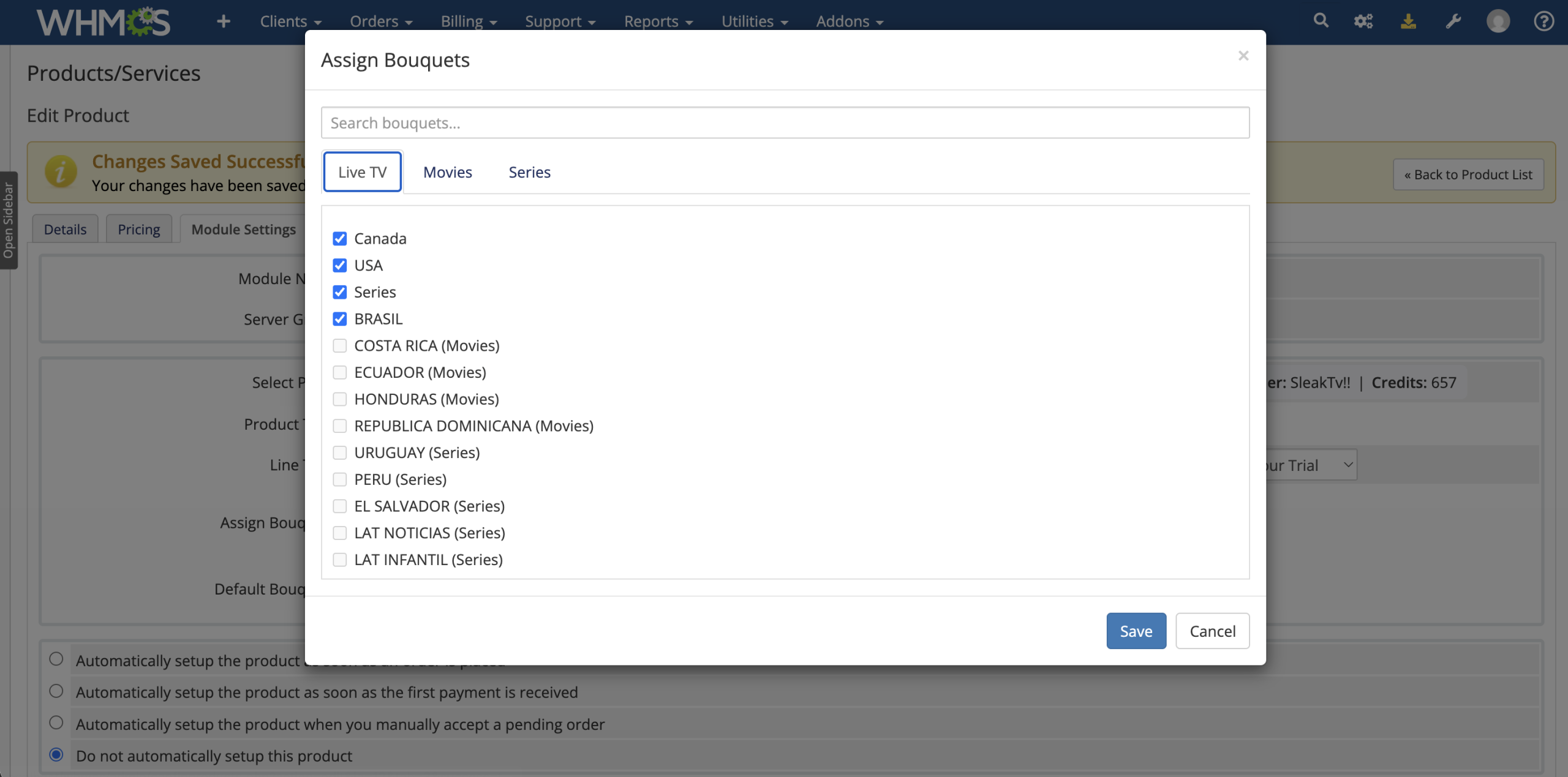Cancel the Assign Bouquets dialog

[1213, 631]
